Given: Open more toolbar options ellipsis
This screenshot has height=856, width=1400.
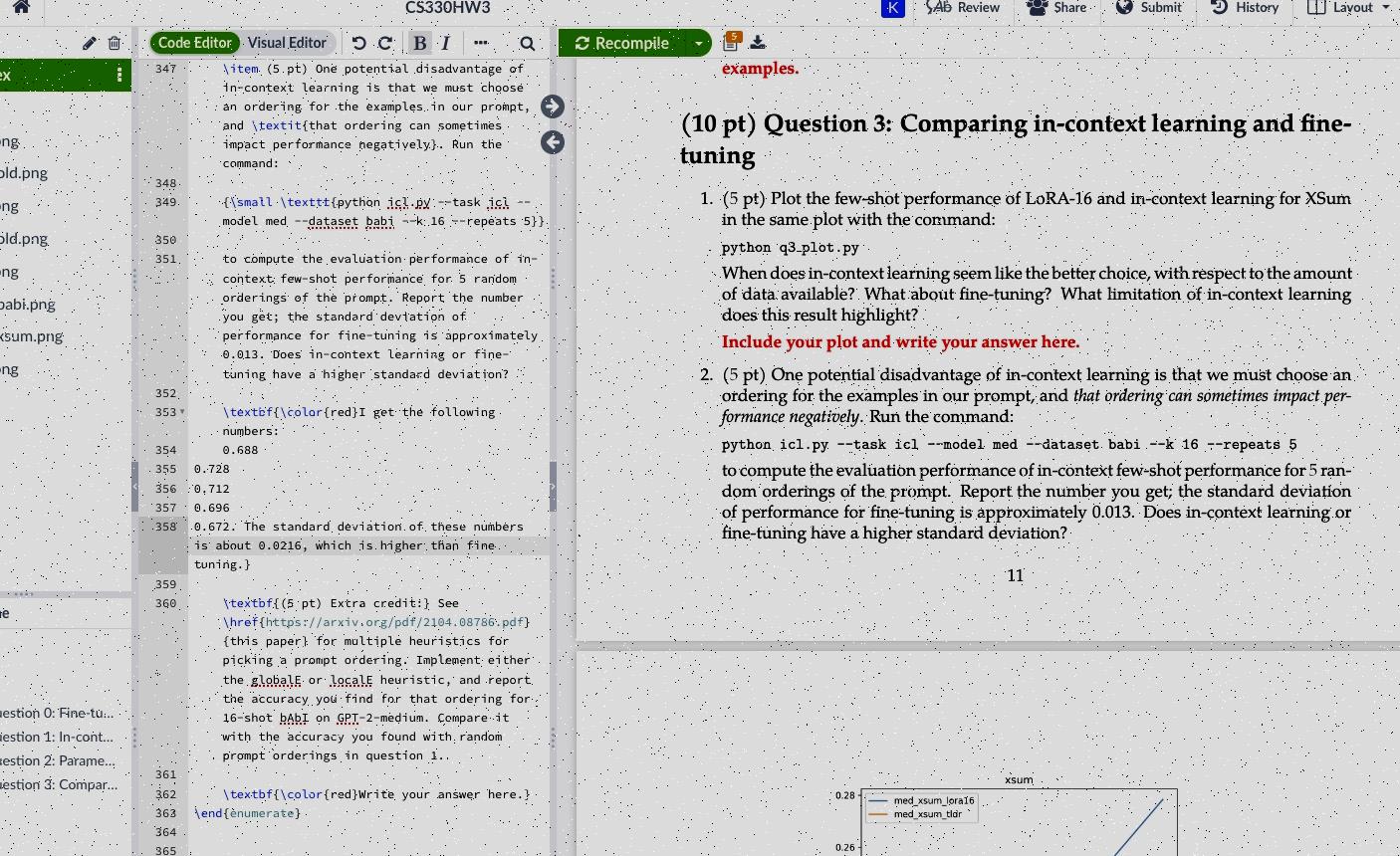Looking at the screenshot, I should [x=481, y=43].
